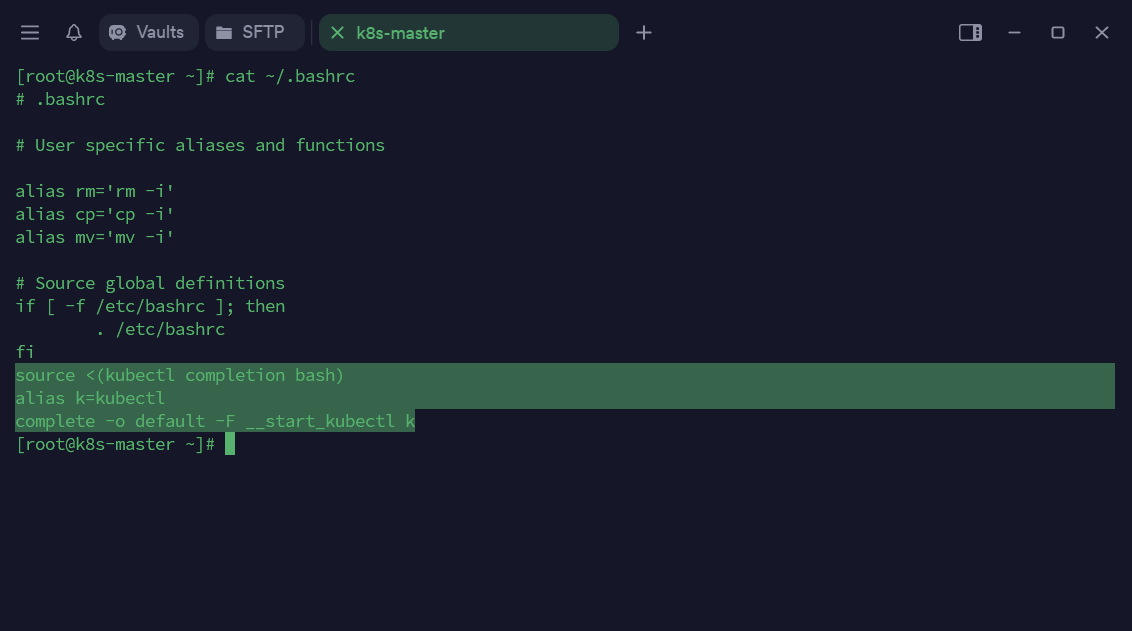1132x631 pixels.
Task: Toggle the right side panel icon
Action: [970, 33]
